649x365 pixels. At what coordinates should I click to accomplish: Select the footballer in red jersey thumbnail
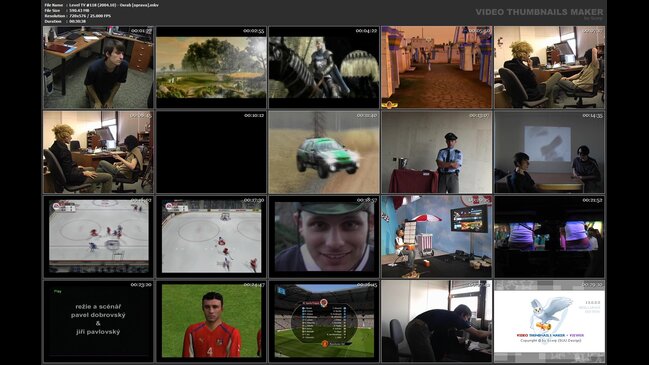(x=211, y=321)
